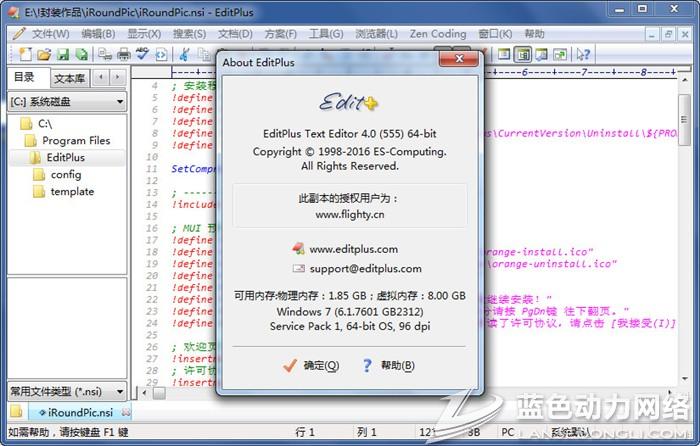Click the Open file folder icon
This screenshot has width=700, height=446.
44,54
